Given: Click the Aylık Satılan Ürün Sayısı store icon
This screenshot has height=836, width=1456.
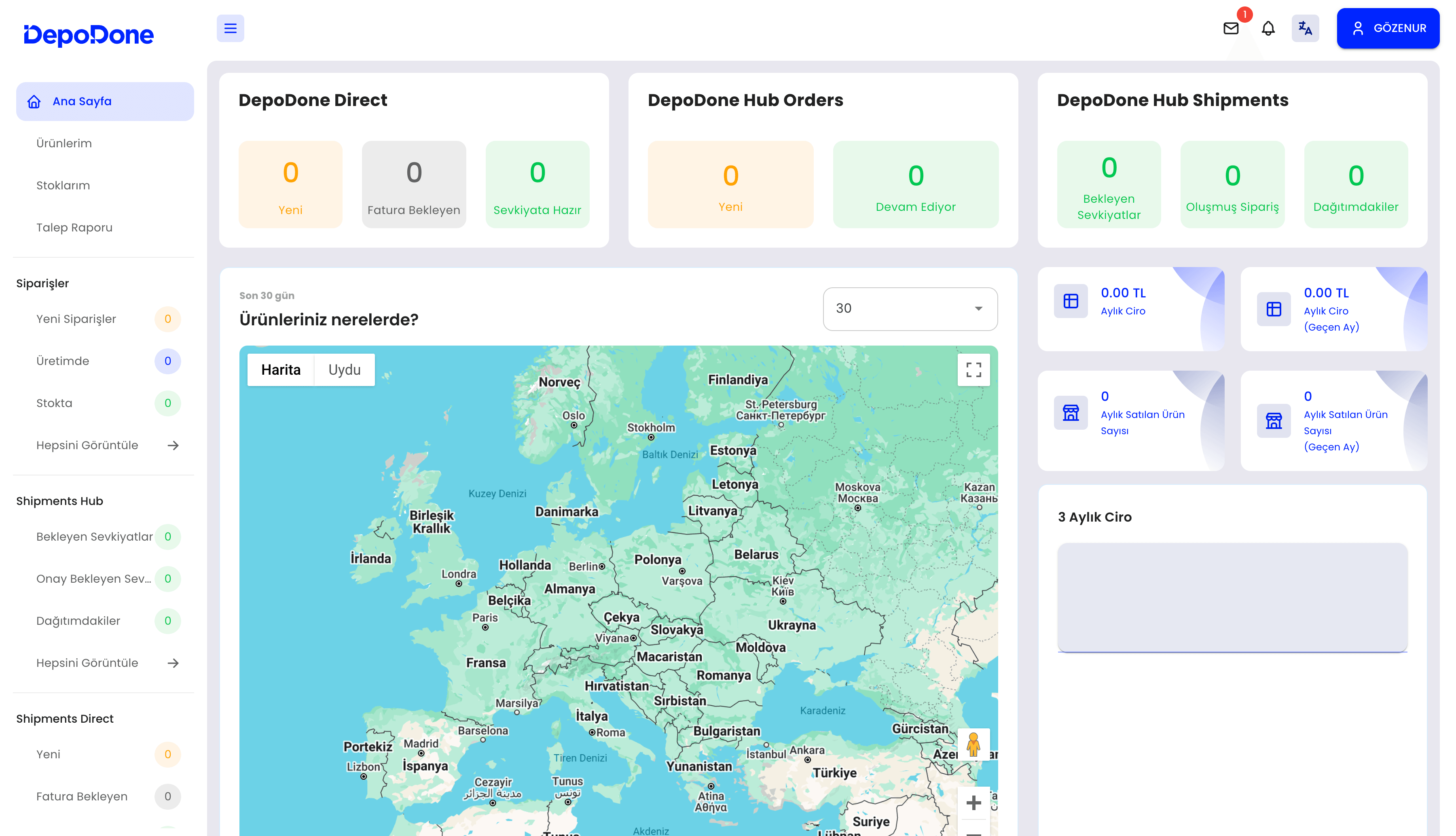Looking at the screenshot, I should click(x=1070, y=413).
